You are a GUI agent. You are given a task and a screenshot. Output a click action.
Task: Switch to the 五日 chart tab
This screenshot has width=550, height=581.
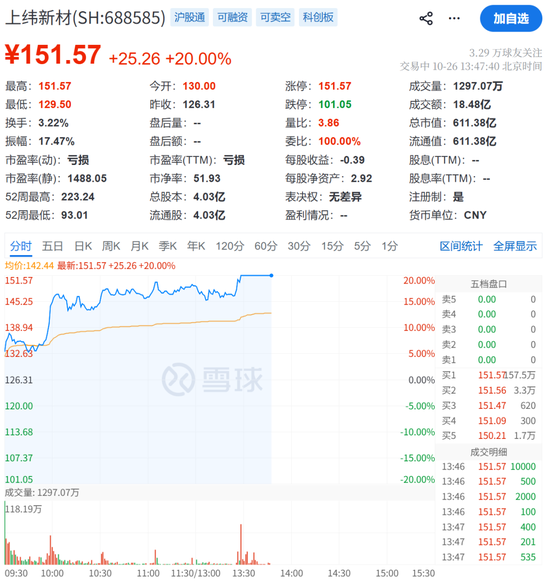pos(52,246)
